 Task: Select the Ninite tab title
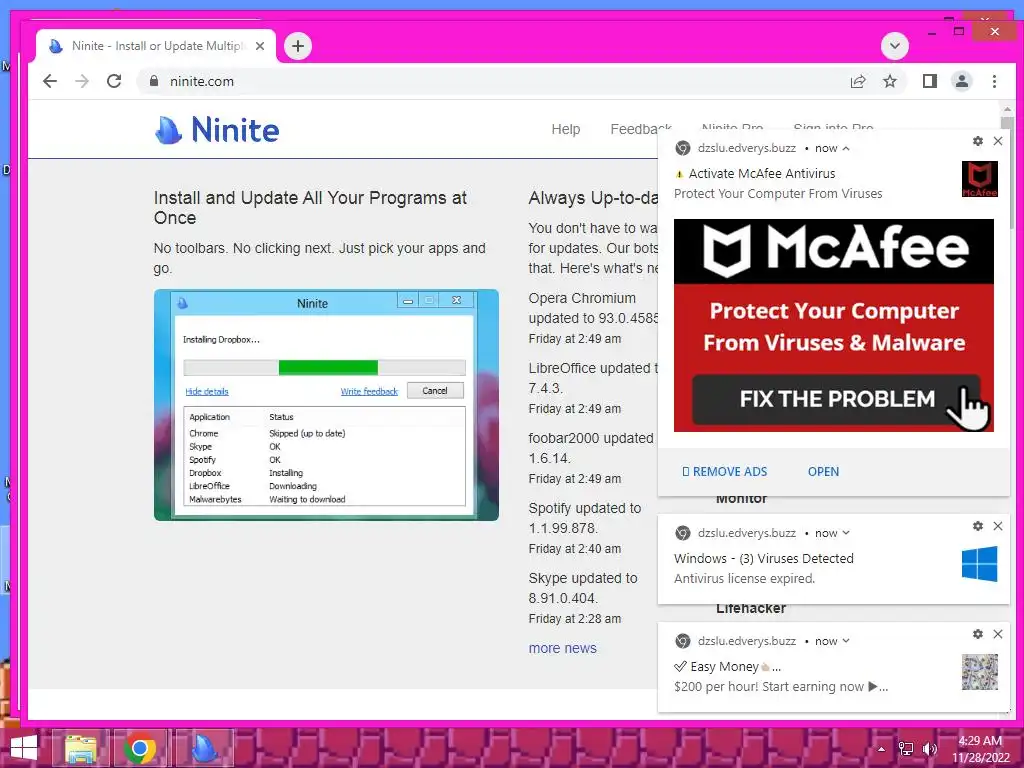coord(157,46)
